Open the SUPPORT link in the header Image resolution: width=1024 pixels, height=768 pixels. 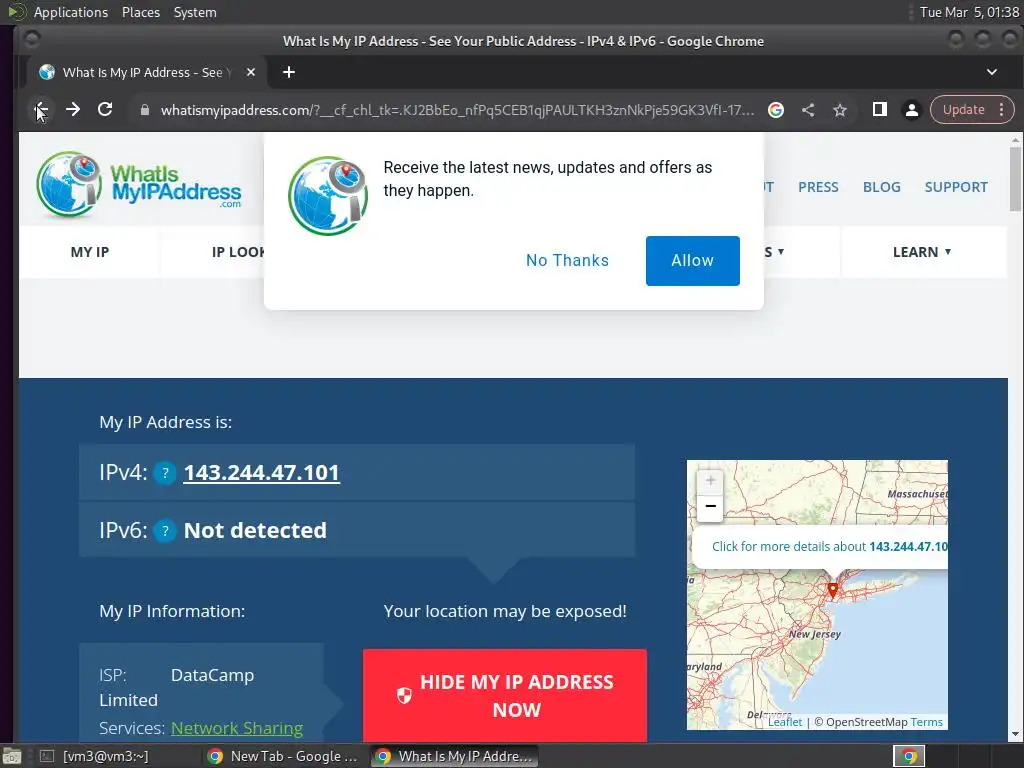tap(955, 187)
